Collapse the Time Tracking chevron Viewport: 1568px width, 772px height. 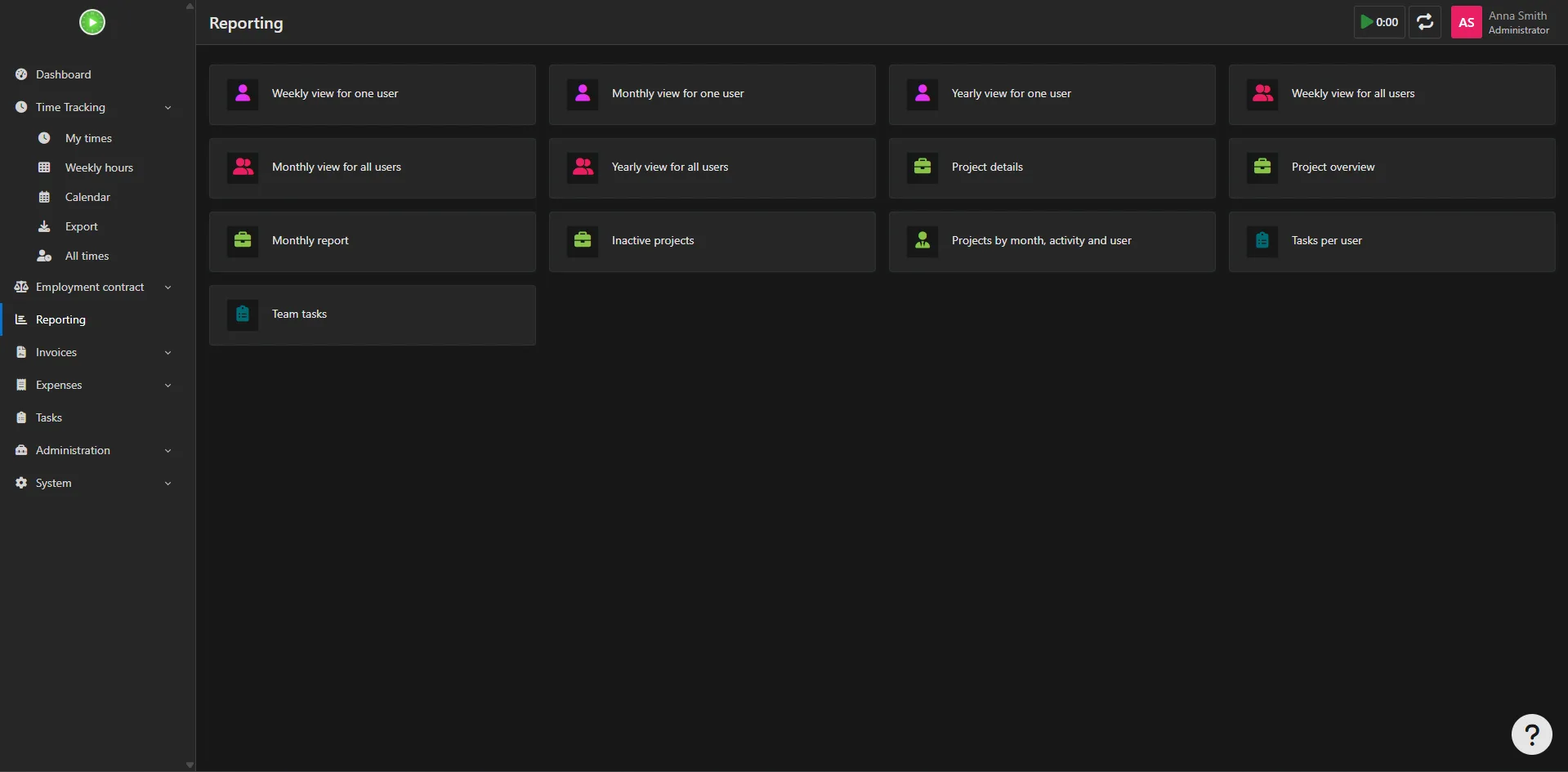[168, 108]
